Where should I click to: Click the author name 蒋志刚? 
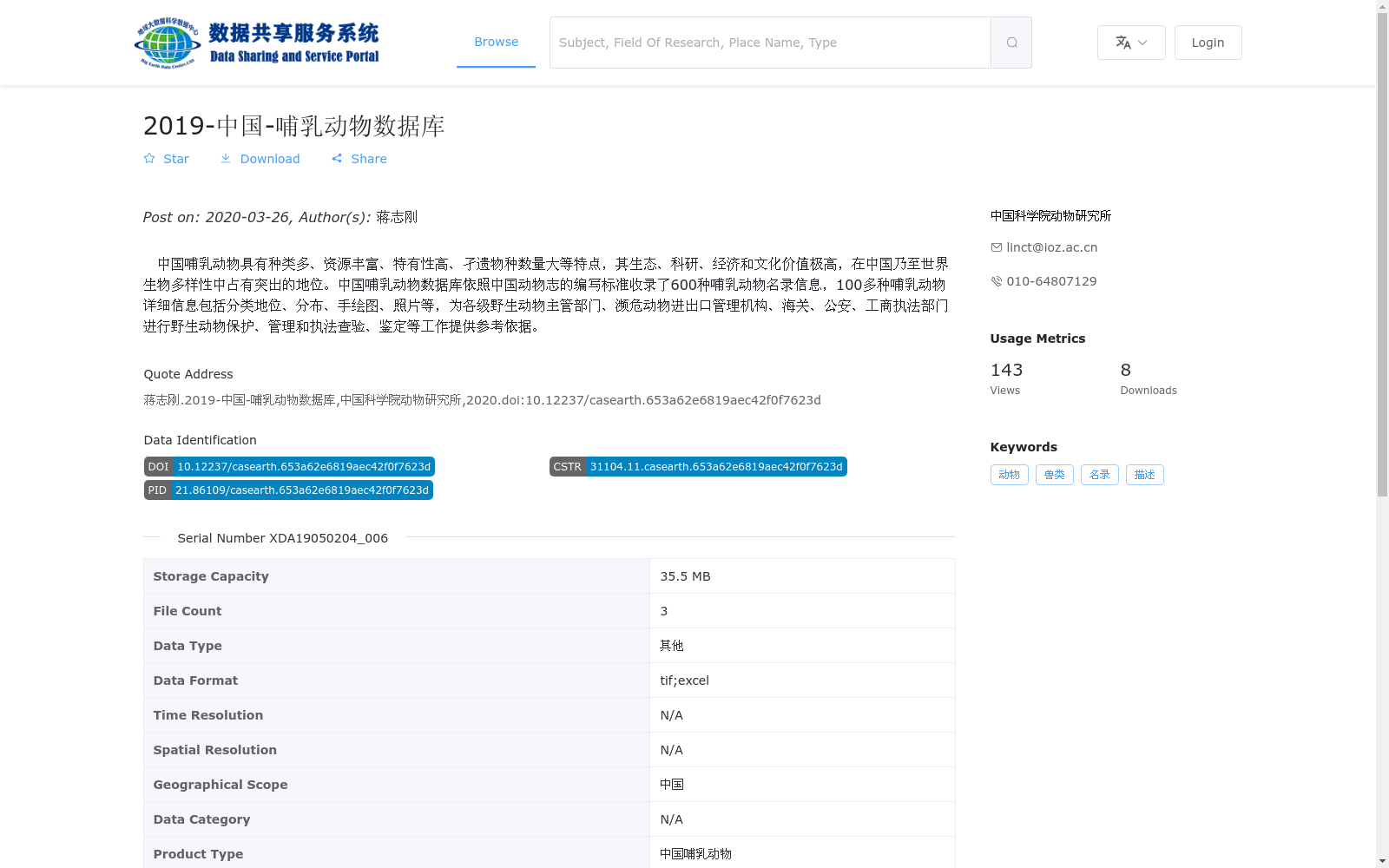click(397, 217)
